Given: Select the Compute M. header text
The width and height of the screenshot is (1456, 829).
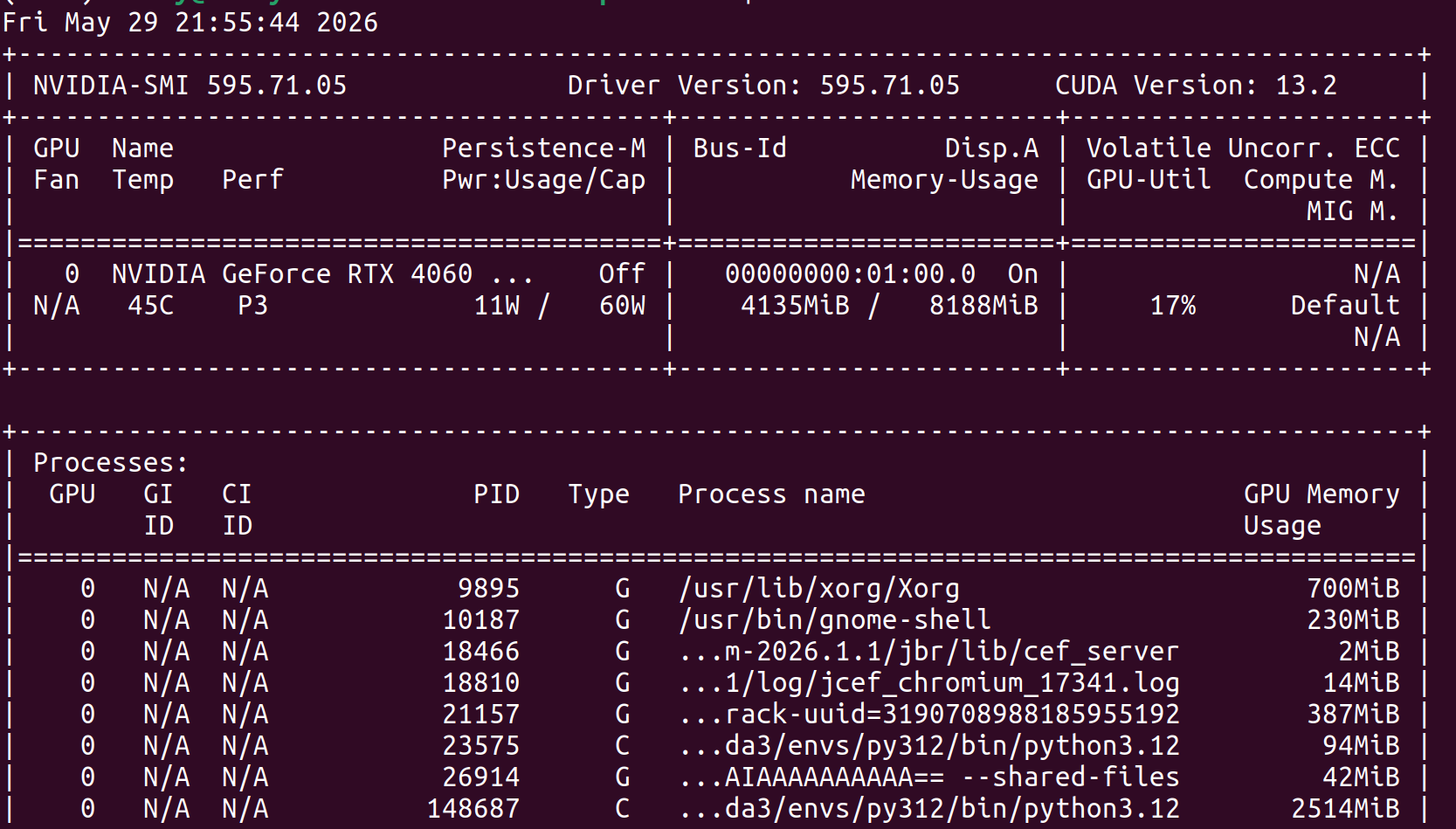Looking at the screenshot, I should (x=1321, y=180).
